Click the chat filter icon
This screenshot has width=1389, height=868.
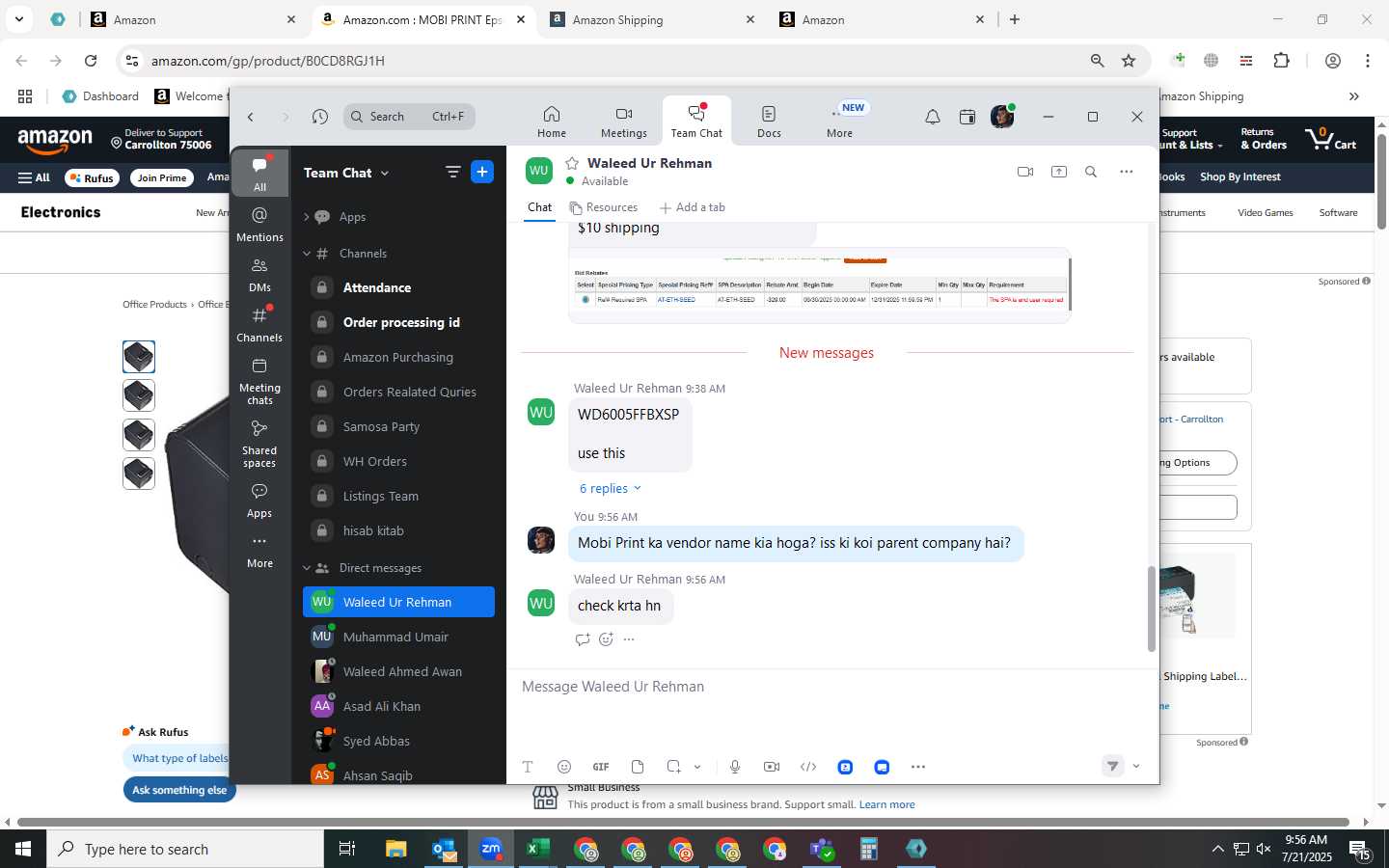pos(452,172)
